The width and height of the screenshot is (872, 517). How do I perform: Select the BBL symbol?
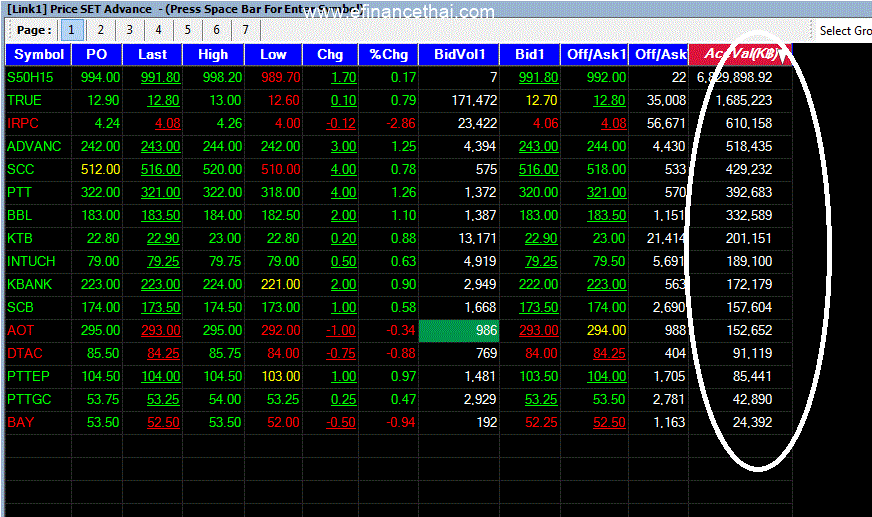tap(19, 215)
